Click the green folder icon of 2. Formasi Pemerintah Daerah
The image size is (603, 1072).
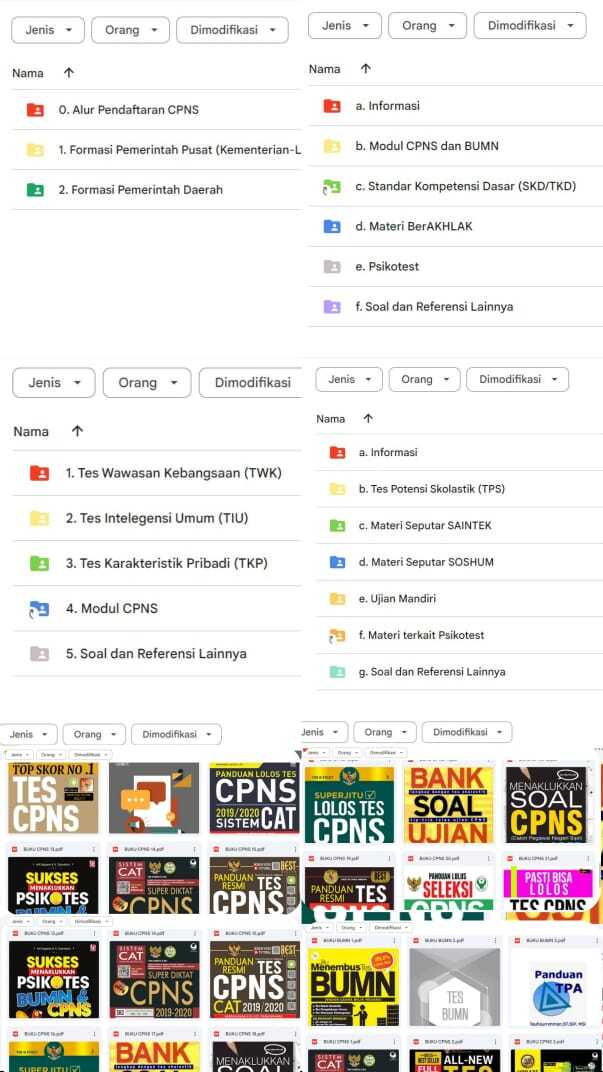(35, 189)
